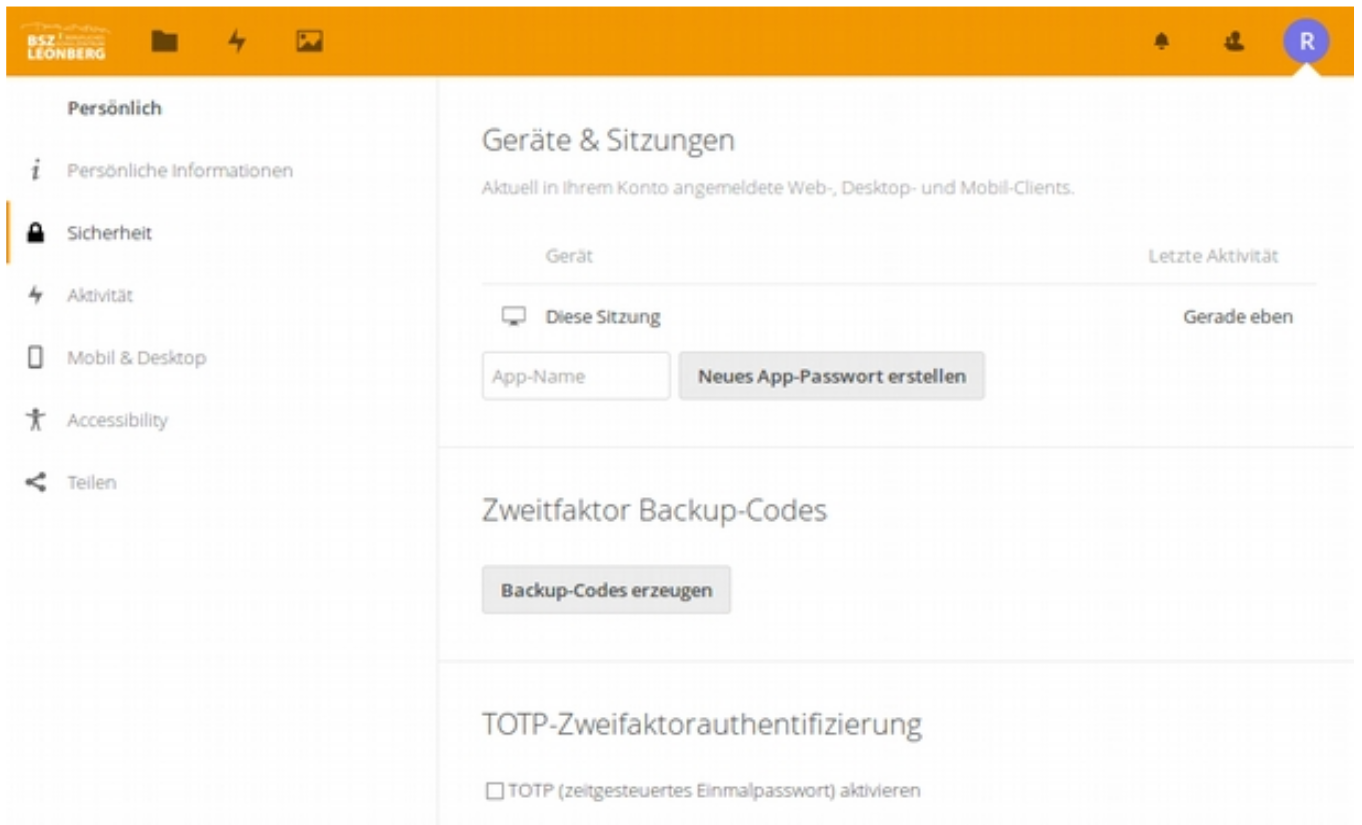Go to the Aktivität settings section
Screen dimensions: 1362x825
coord(100,295)
